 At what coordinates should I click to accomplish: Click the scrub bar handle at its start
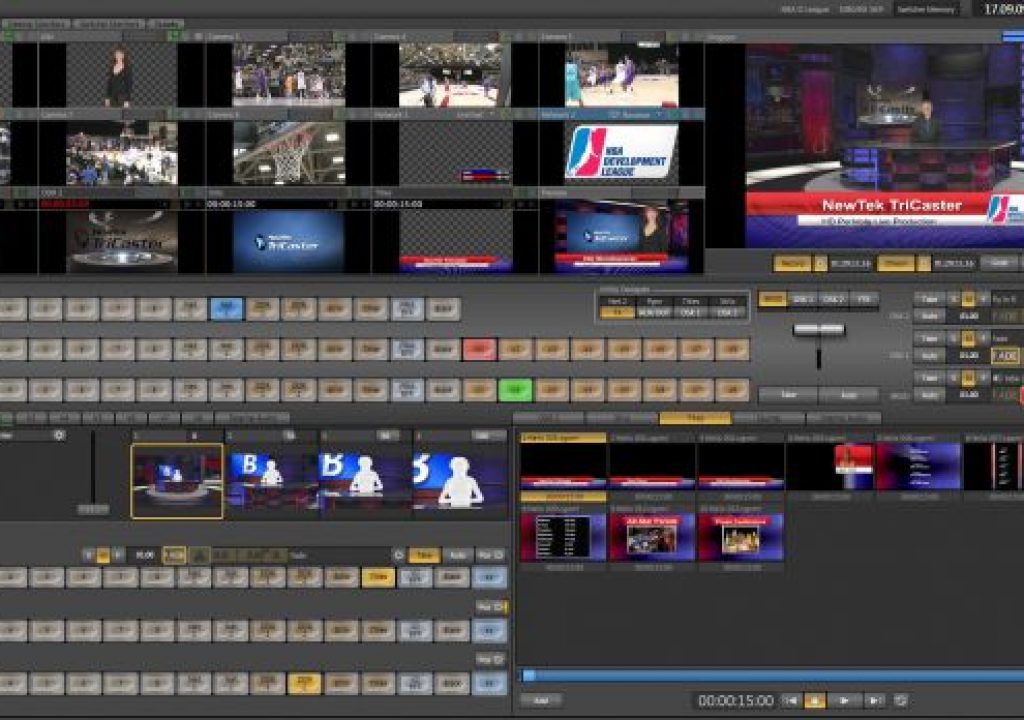coord(527,676)
